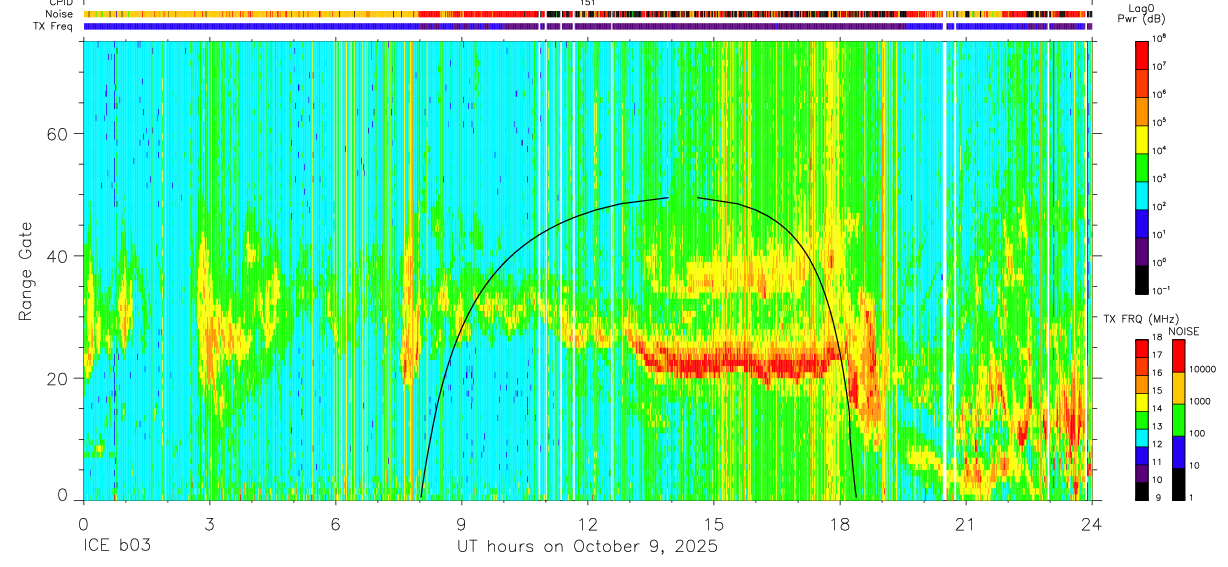Click the '1000' label on NOISE legend
Screen dimensions: 1228x567
(x=1201, y=403)
